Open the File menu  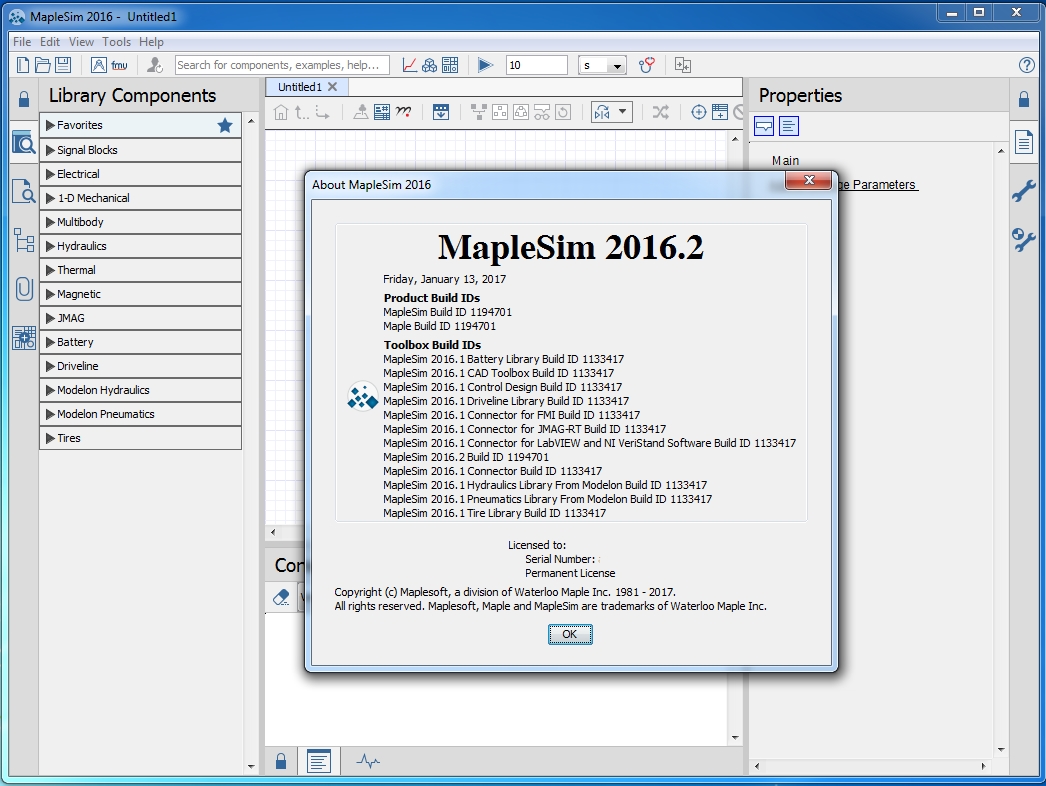point(22,41)
